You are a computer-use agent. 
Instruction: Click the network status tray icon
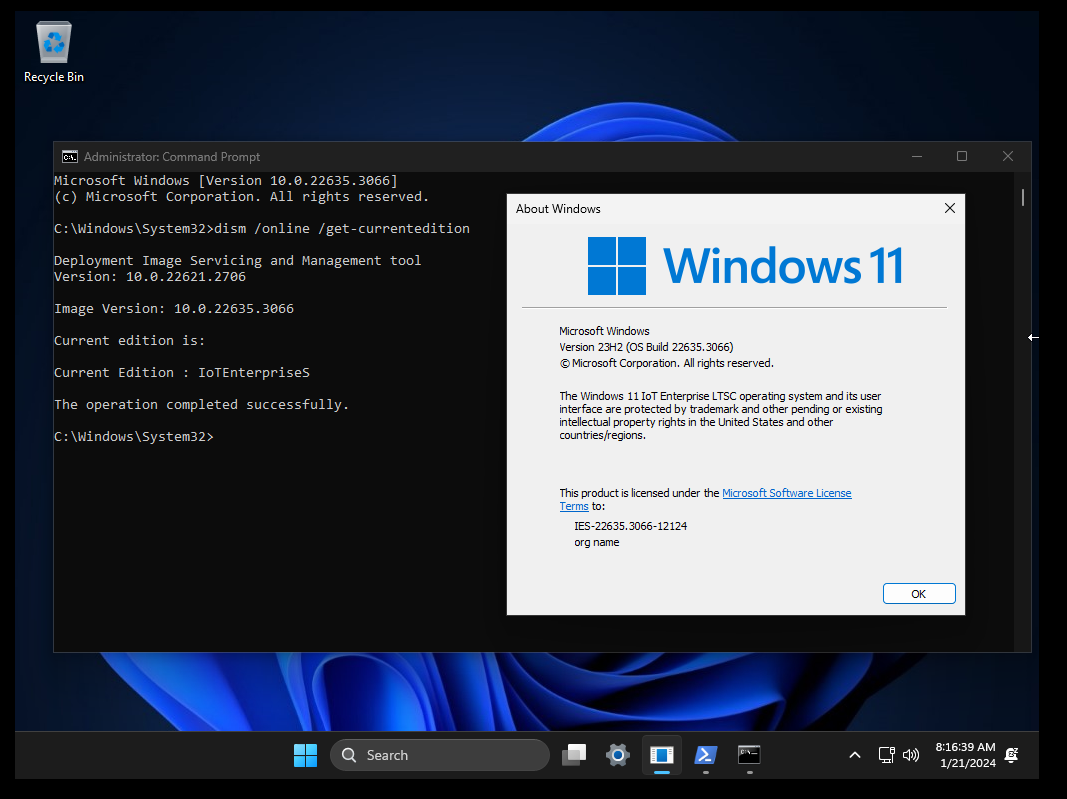coord(886,755)
